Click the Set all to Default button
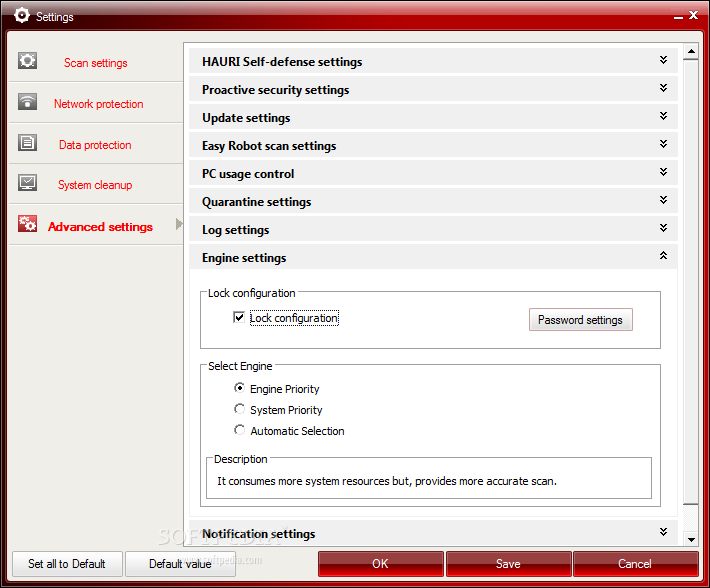 point(67,564)
